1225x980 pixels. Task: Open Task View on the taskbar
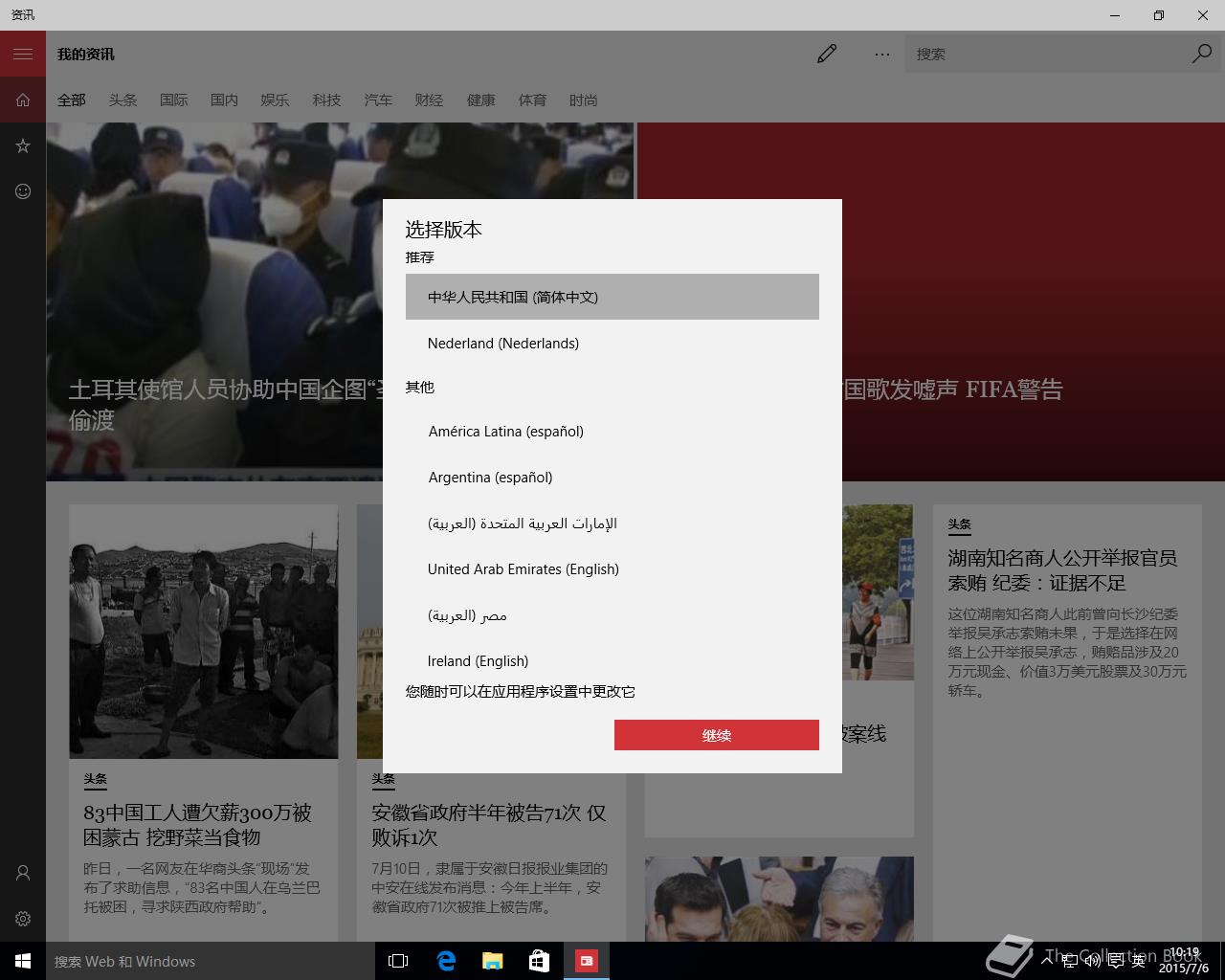click(398, 961)
